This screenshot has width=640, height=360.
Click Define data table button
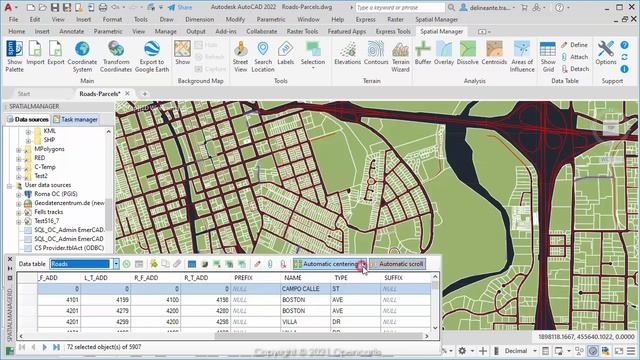(x=575, y=44)
